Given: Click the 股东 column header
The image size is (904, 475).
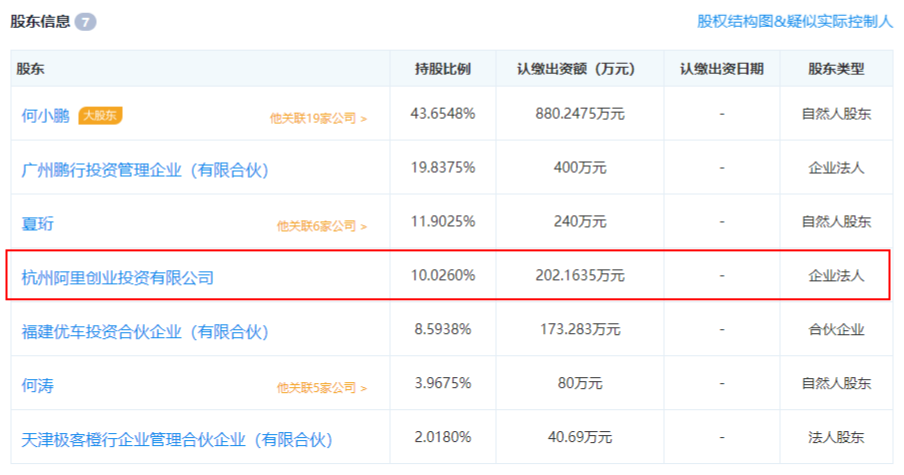Looking at the screenshot, I should pyautogui.click(x=31, y=69).
